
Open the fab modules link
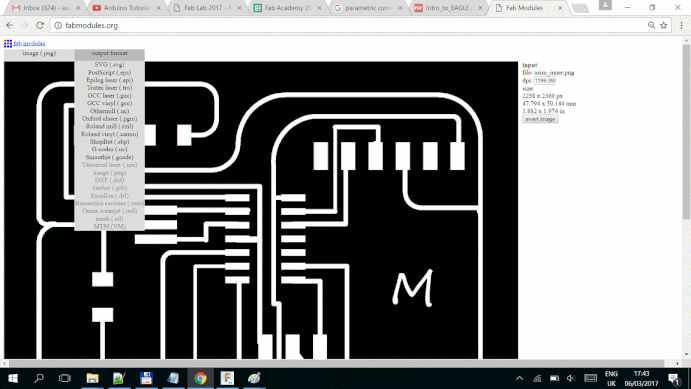[29, 43]
